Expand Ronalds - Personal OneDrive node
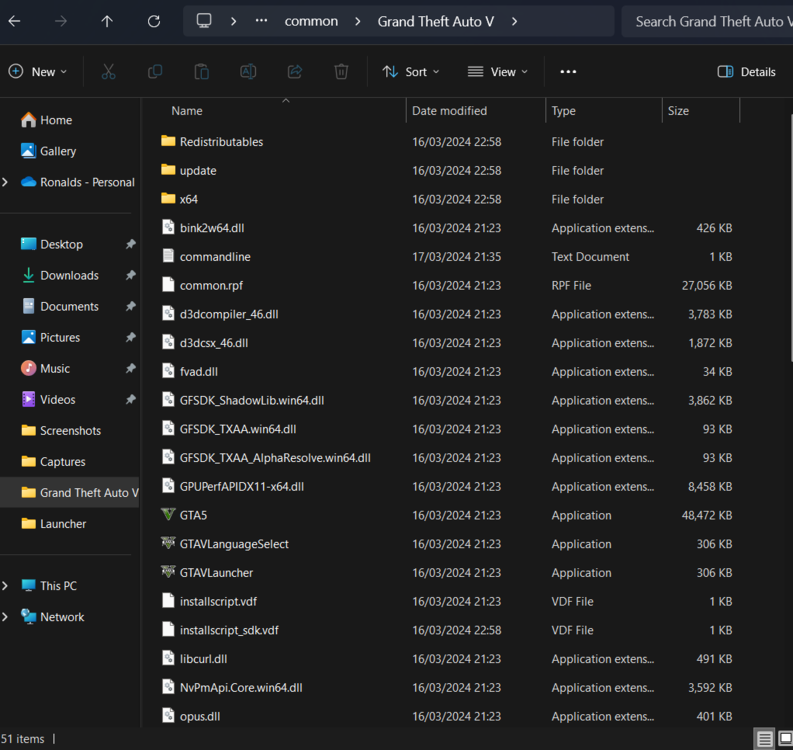This screenshot has width=793, height=750. coord(5,182)
